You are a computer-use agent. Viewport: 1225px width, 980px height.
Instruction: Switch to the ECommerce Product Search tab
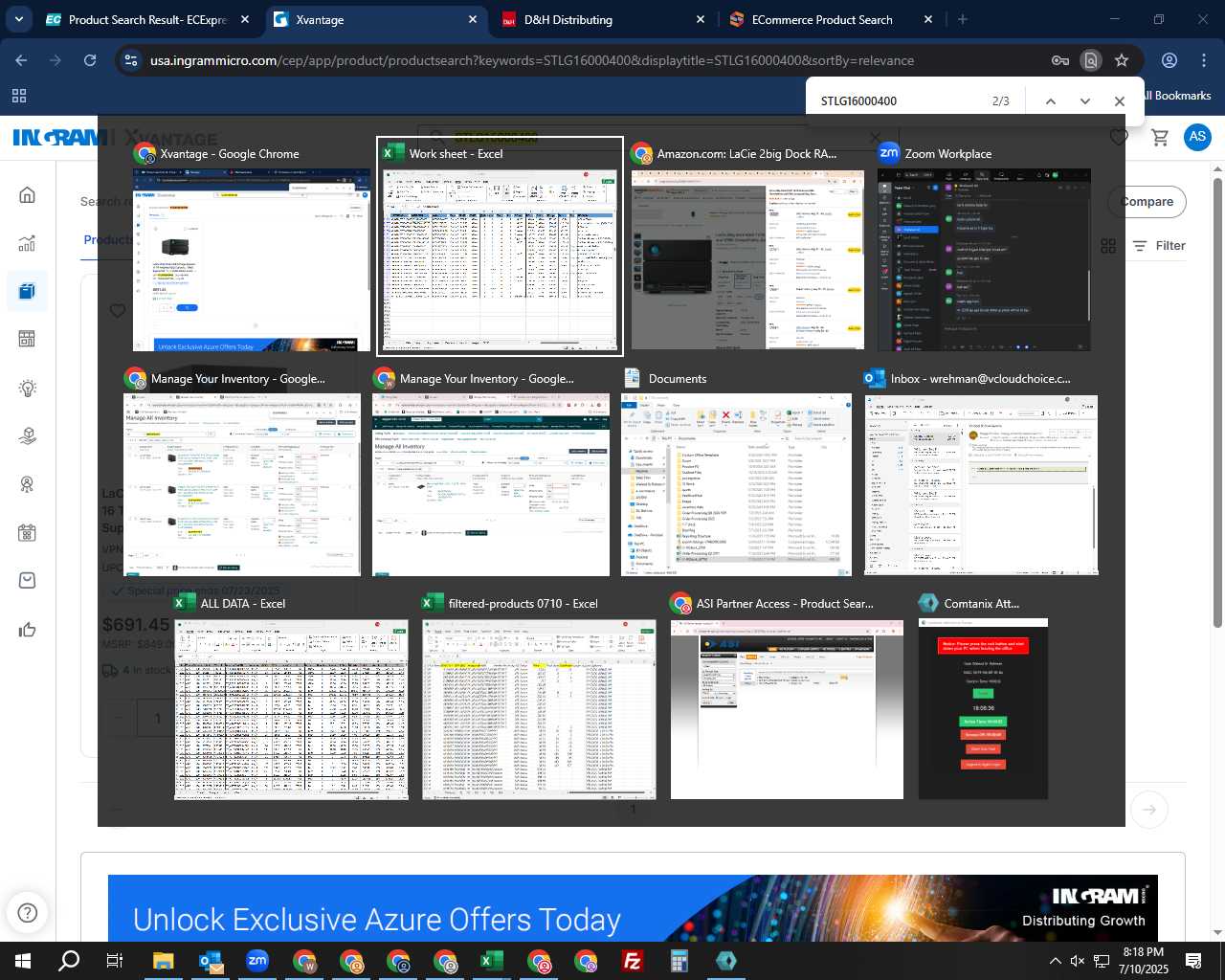click(x=831, y=19)
